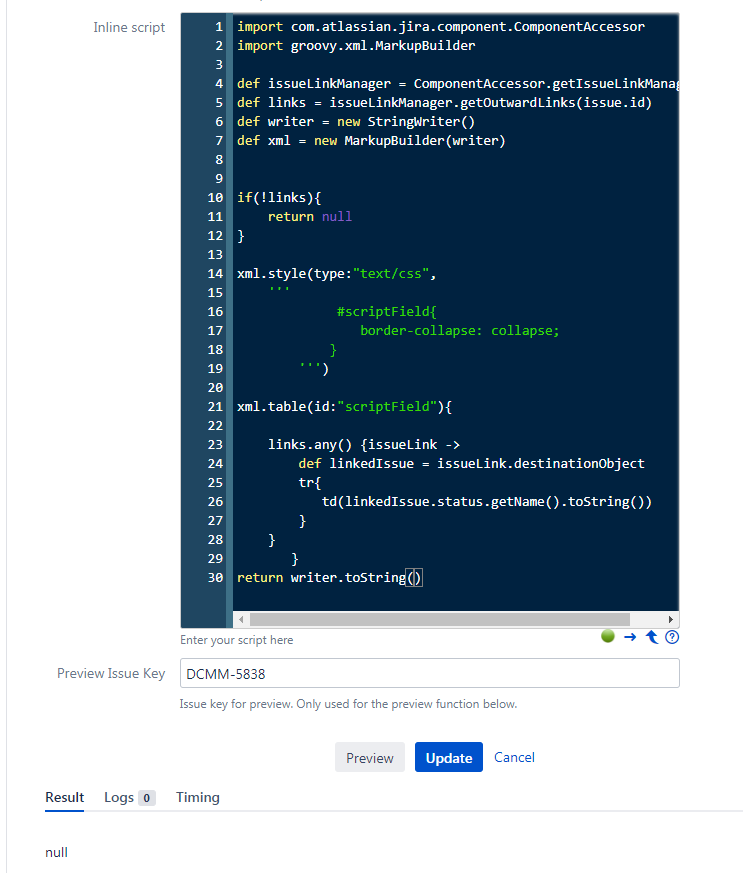The height and width of the screenshot is (873, 743).
Task: Click 'tr{' on line 25
Action: coord(309,482)
